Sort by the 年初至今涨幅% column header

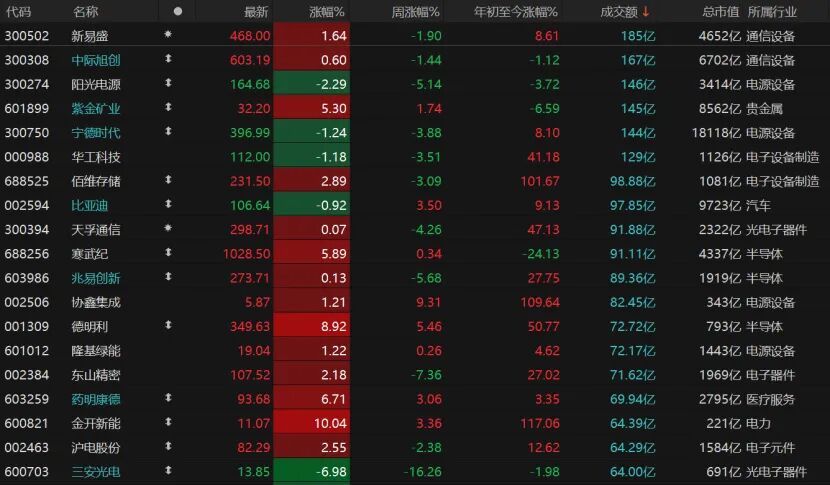click(516, 12)
